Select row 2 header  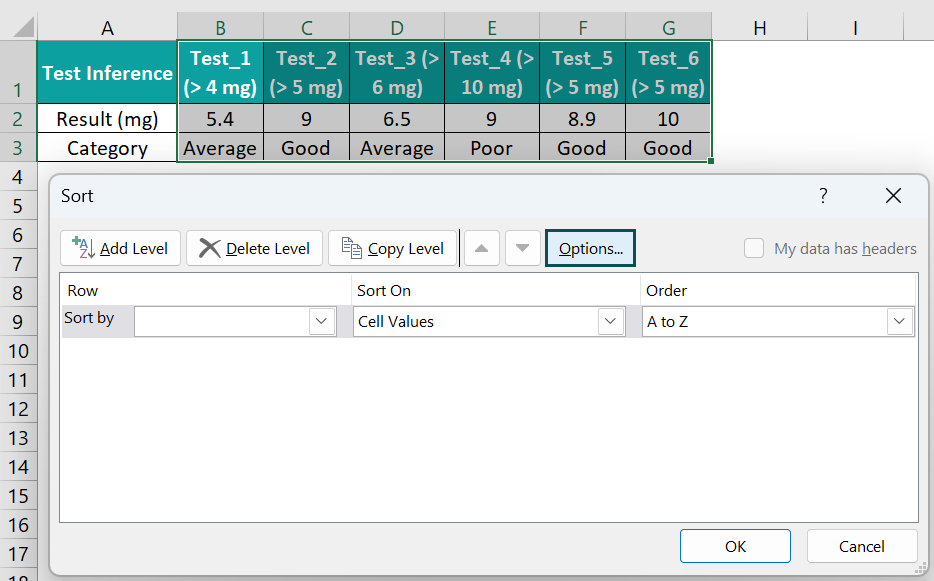18,119
